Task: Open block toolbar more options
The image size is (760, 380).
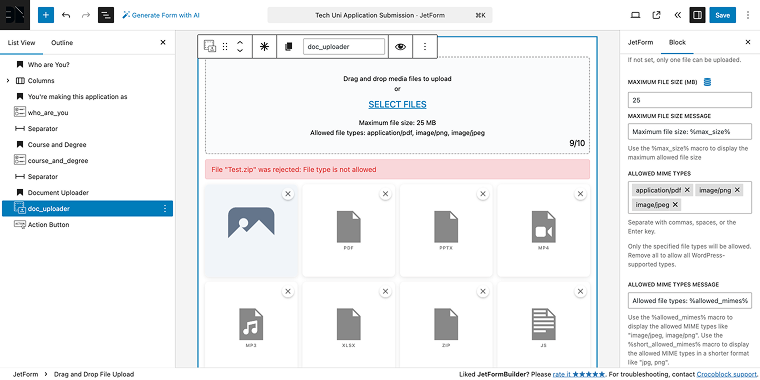Action: click(425, 47)
